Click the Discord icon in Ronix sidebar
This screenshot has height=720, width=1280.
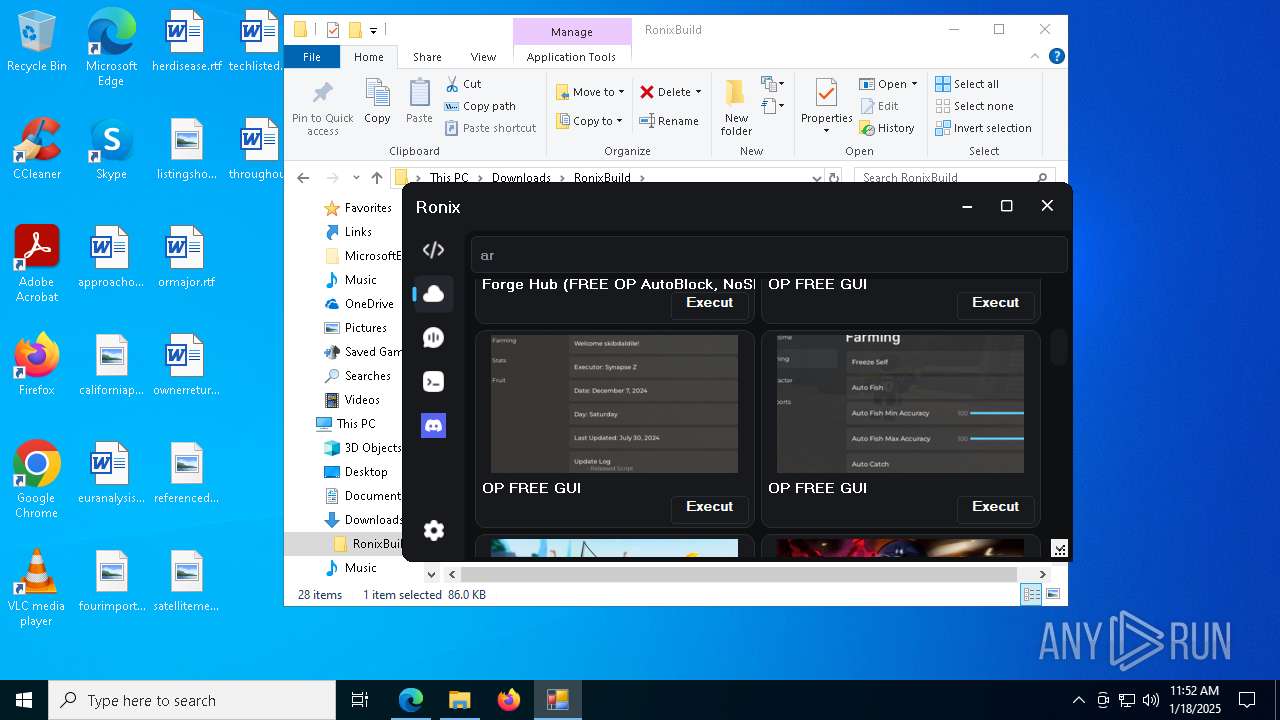click(x=433, y=426)
